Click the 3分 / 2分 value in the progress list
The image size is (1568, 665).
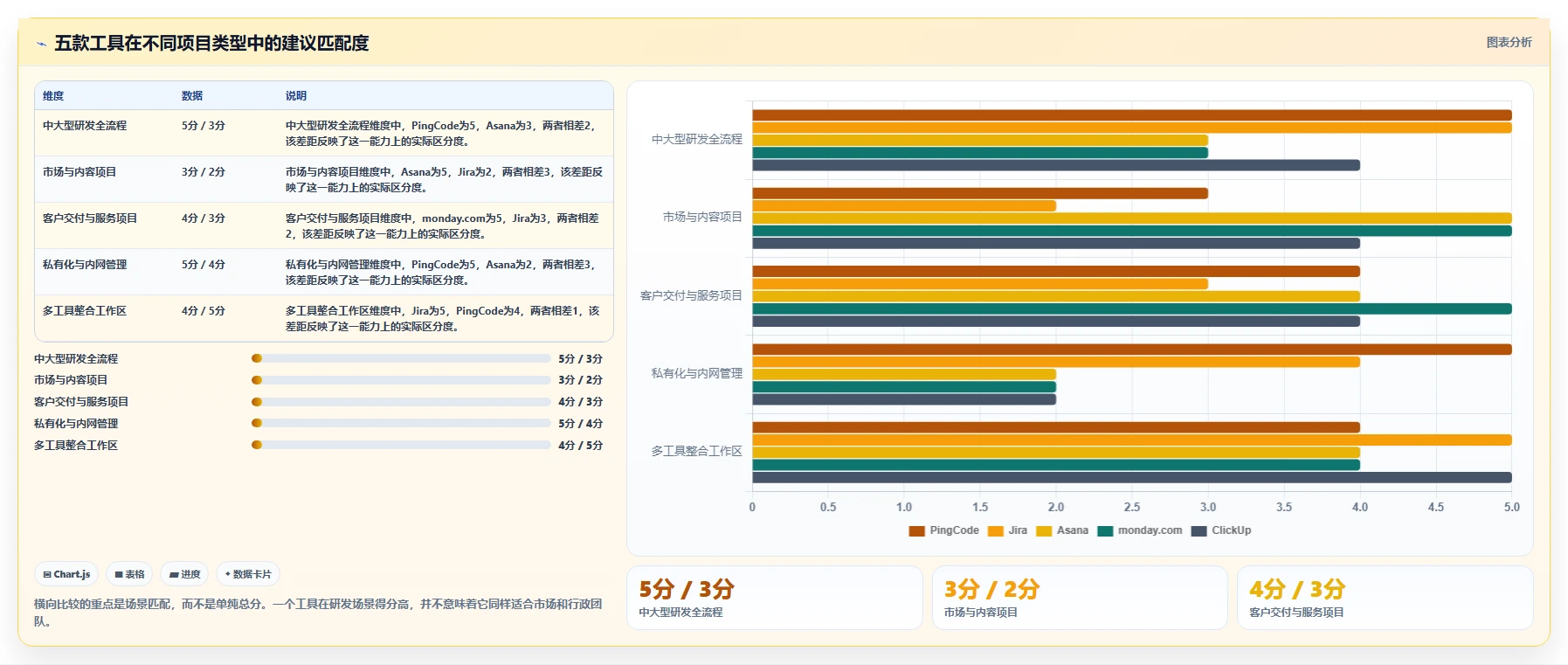581,380
